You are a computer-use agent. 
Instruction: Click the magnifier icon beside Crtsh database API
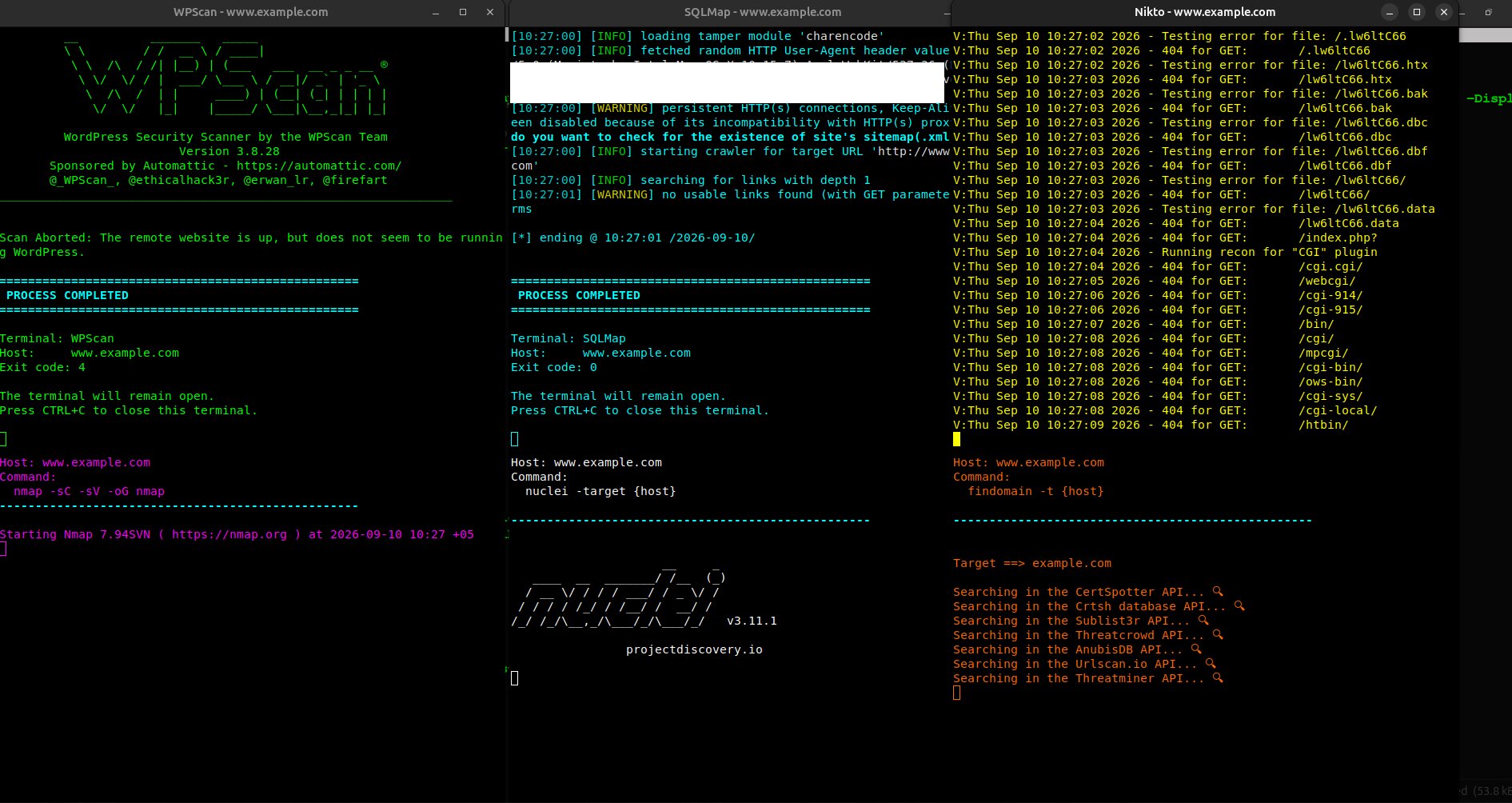[x=1239, y=606]
